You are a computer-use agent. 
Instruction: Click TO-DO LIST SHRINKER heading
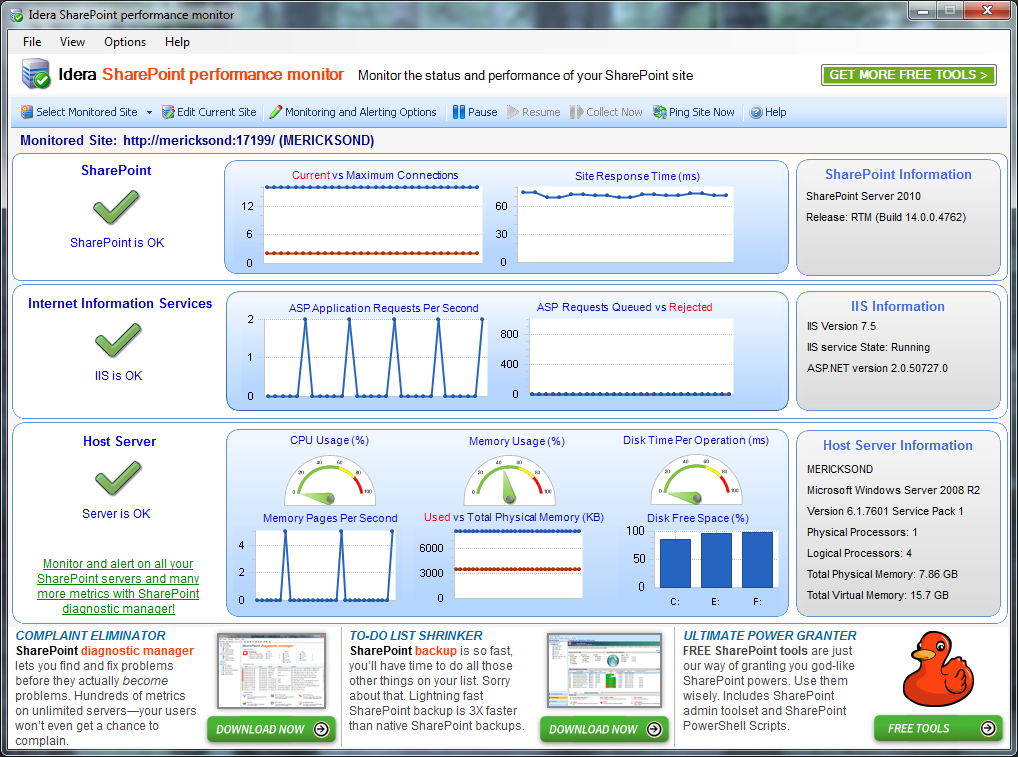pyautogui.click(x=416, y=636)
